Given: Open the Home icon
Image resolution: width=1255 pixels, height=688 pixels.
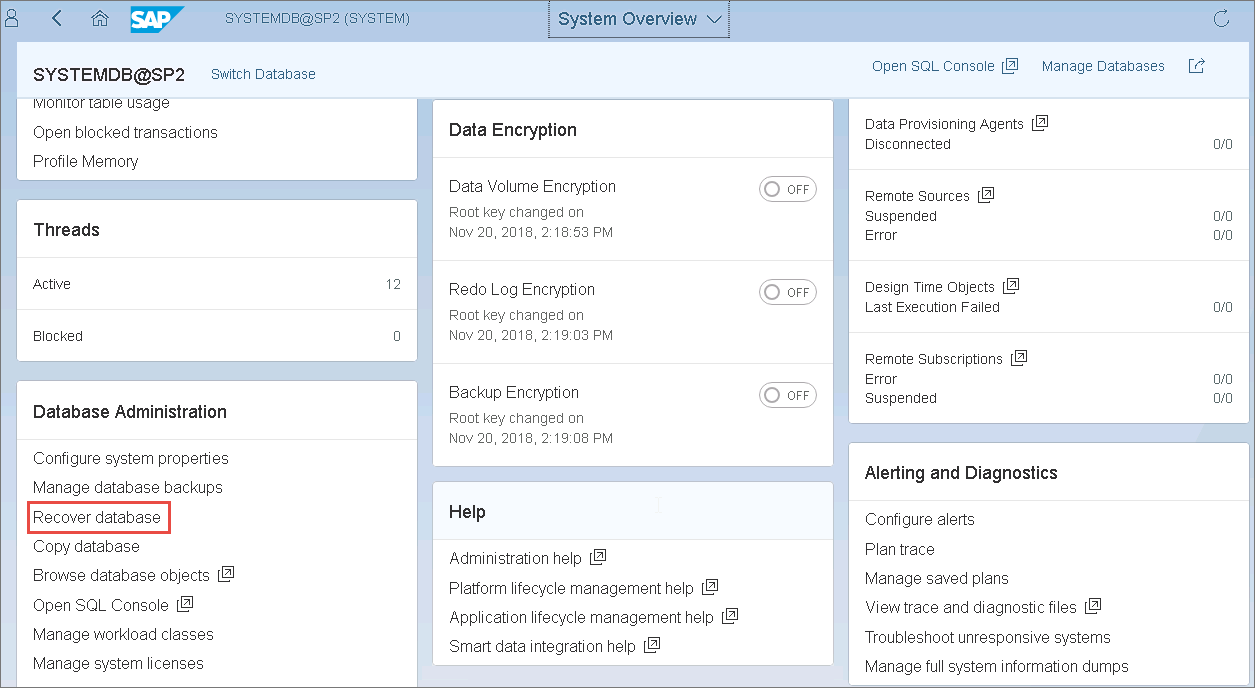Looking at the screenshot, I should (99, 19).
